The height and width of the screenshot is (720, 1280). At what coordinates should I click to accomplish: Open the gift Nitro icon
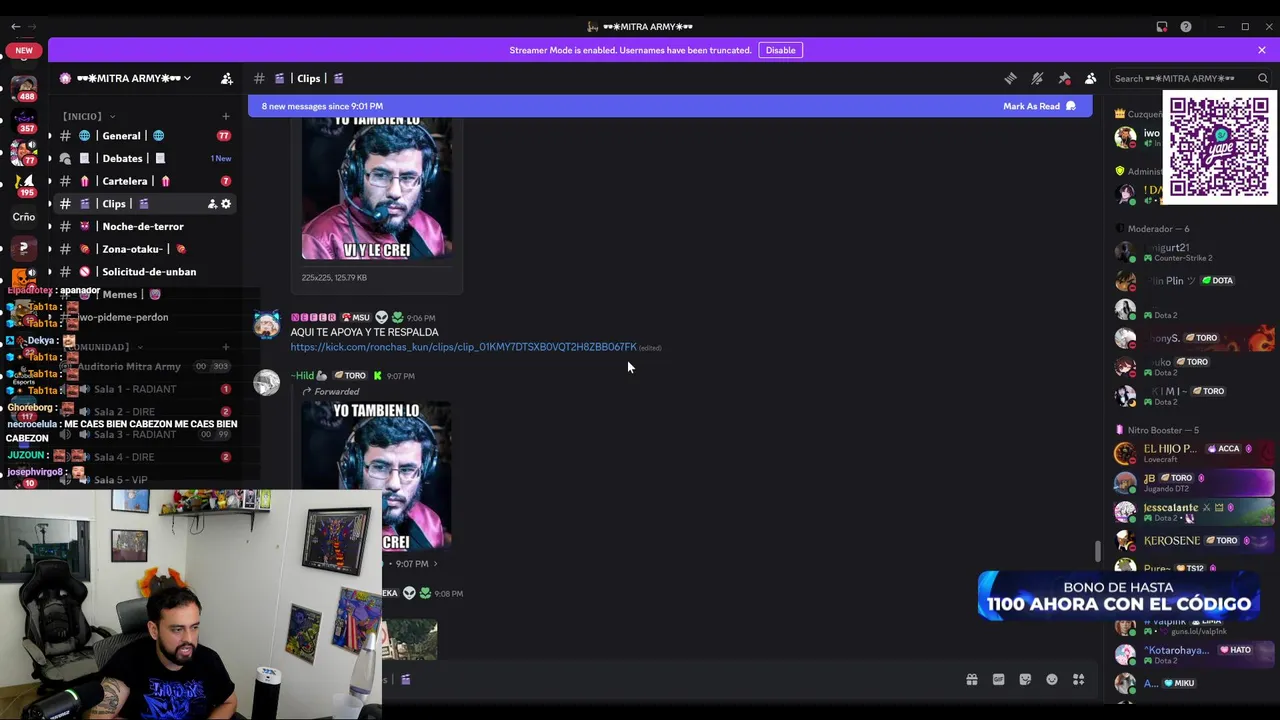click(971, 680)
